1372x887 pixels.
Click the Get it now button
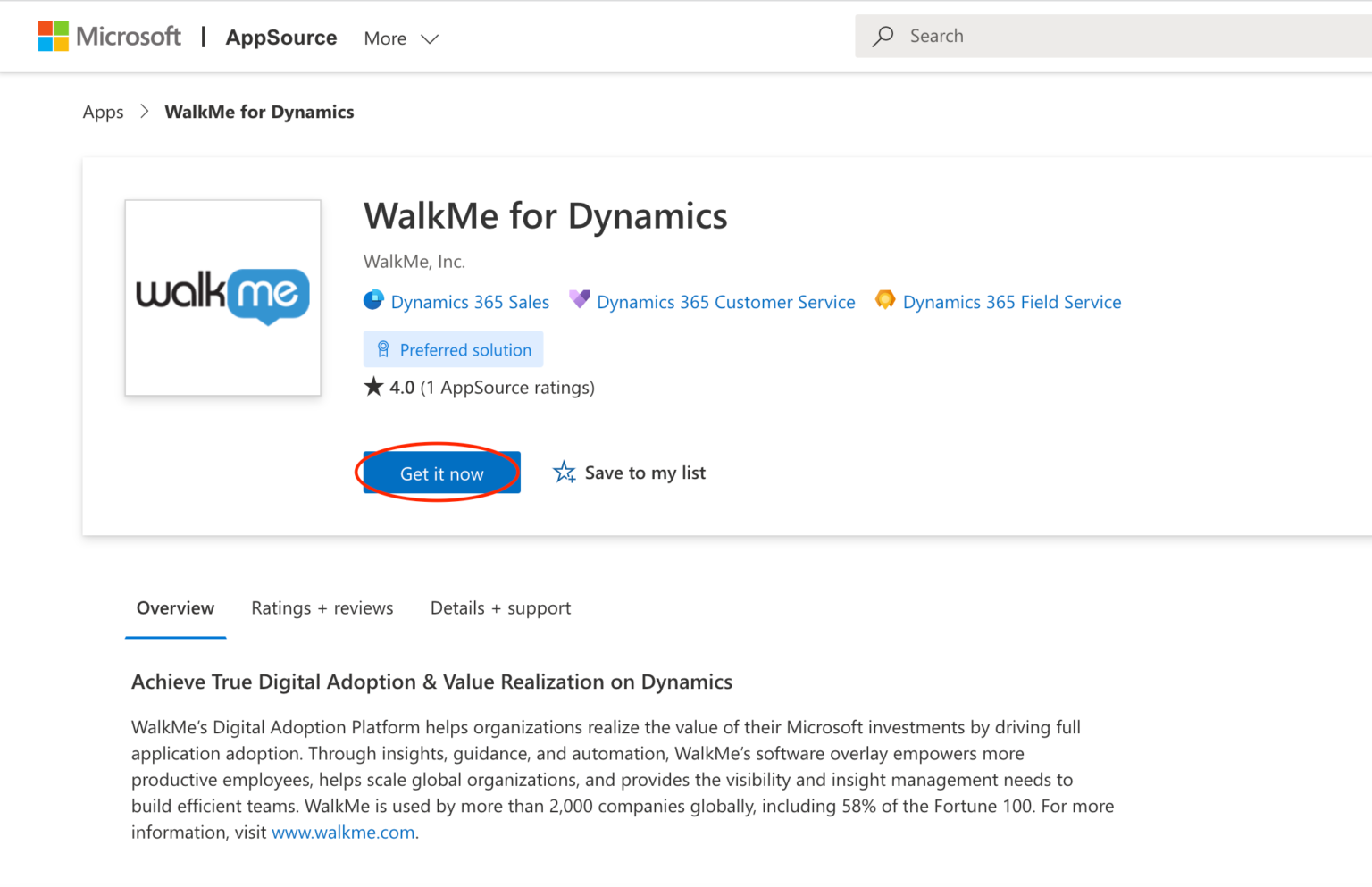click(x=440, y=473)
